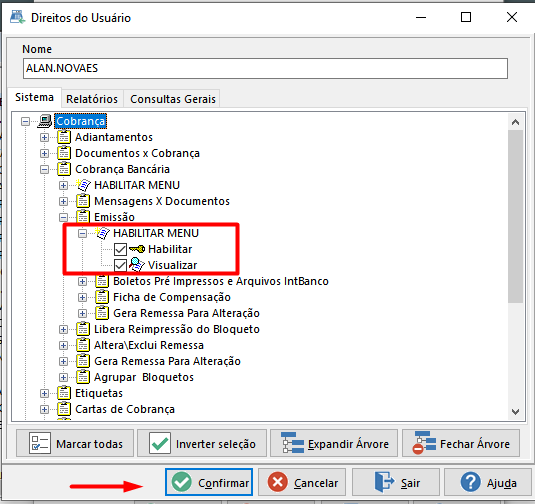
Task: Expand the Cartas de Cobrança node
Action: (44, 409)
